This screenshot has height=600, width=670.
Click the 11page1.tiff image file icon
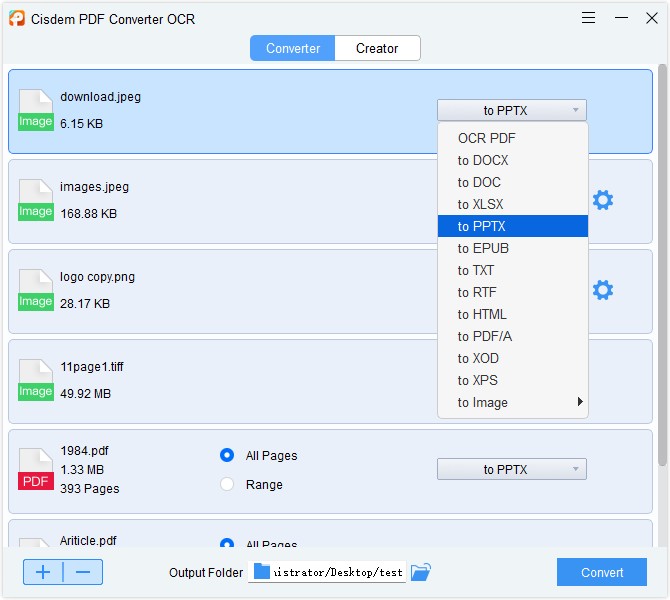(x=36, y=380)
